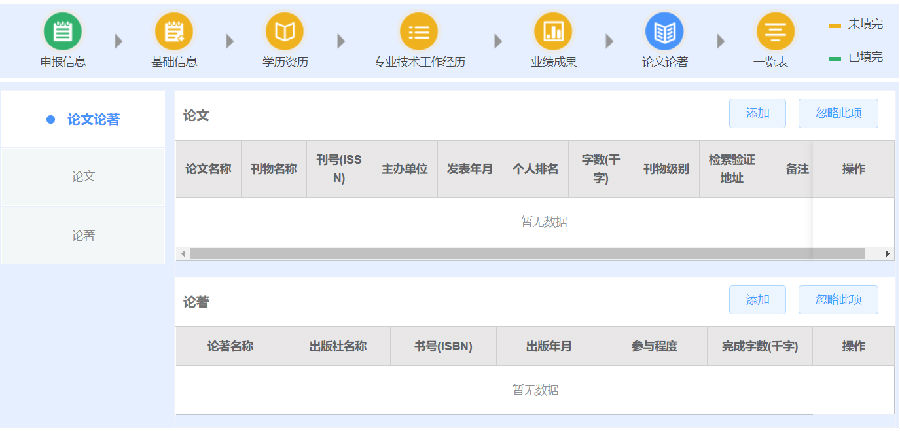
Task: Select 论文论著 in the left sidebar
Action: [83, 119]
